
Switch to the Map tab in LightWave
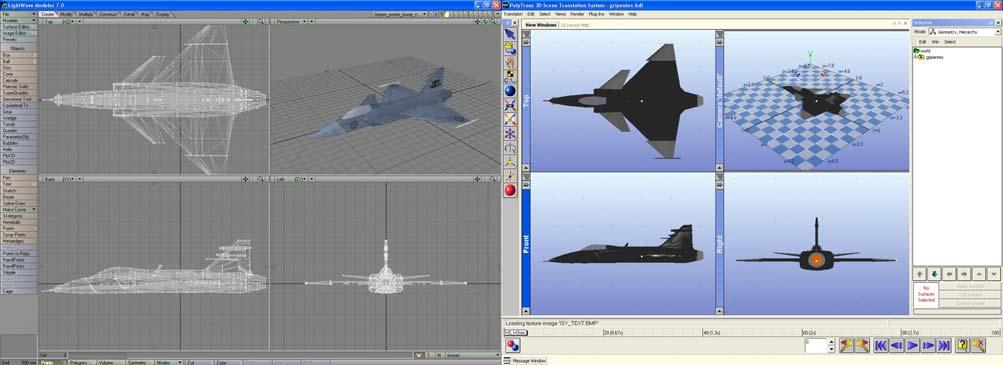146,14
